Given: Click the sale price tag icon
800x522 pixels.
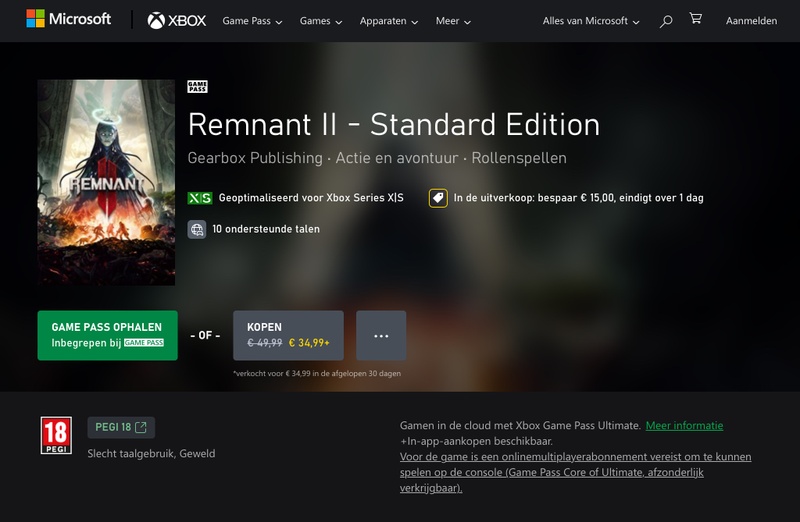Looking at the screenshot, I should point(438,198).
